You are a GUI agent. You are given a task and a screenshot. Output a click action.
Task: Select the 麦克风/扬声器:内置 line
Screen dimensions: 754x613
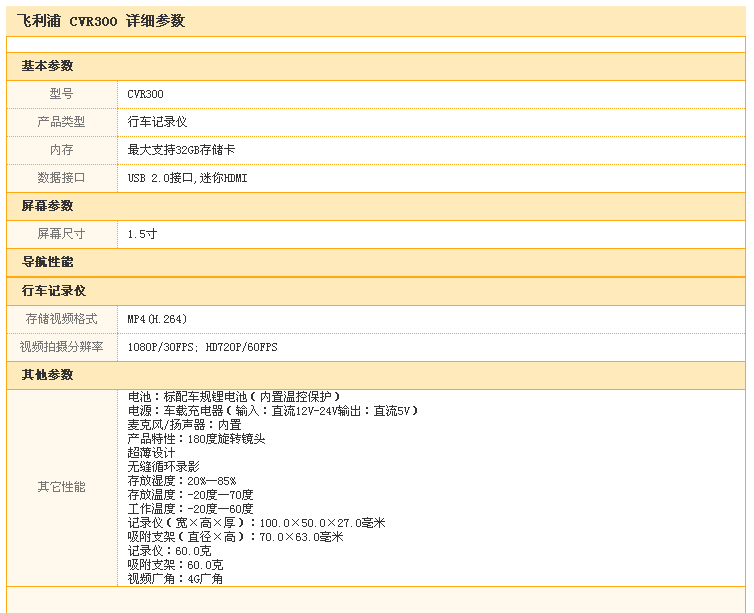(184, 425)
